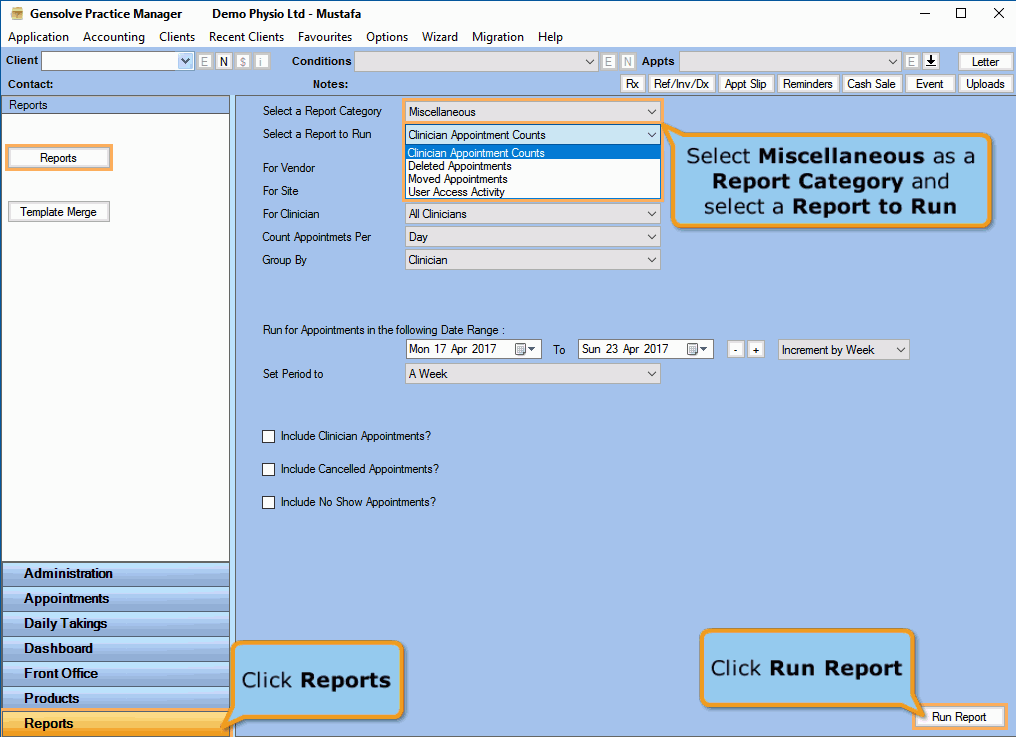The height and width of the screenshot is (737, 1016).
Task: Click the N icon beside Client field
Action: [x=224, y=62]
